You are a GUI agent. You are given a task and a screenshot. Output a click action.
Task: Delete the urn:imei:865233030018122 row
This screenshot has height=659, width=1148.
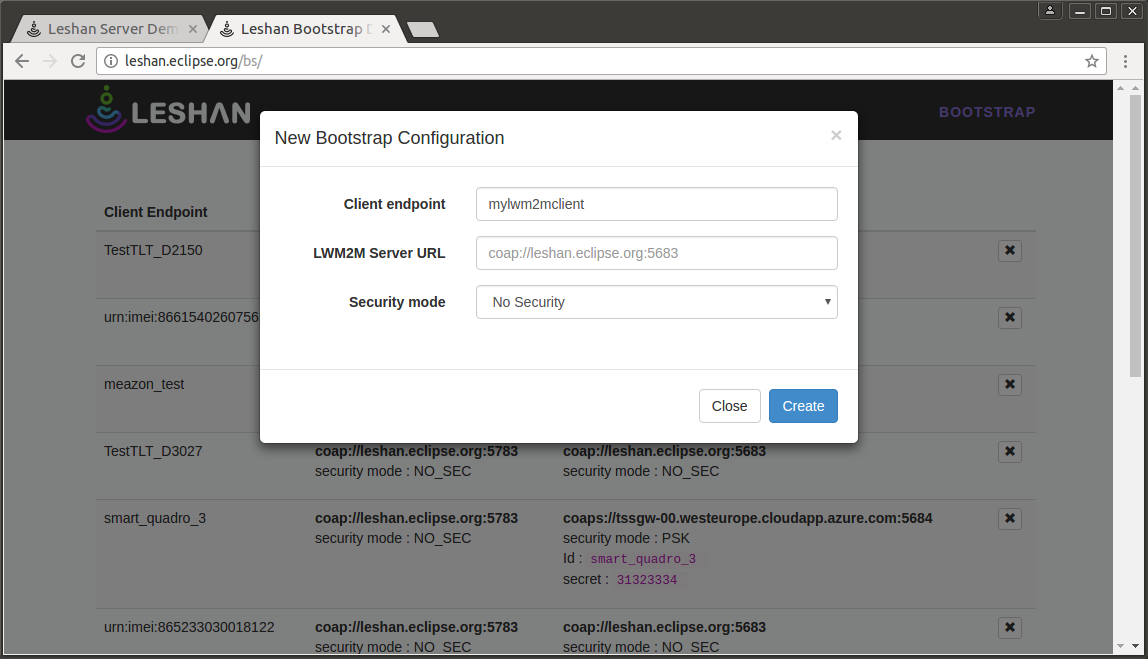1010,628
